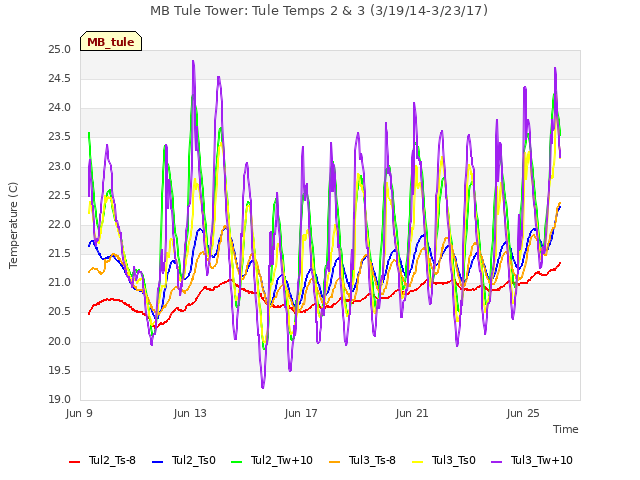This screenshot has height=480, width=640.
Task: Click the Jun 13 x-axis tick label
Action: [190, 413]
